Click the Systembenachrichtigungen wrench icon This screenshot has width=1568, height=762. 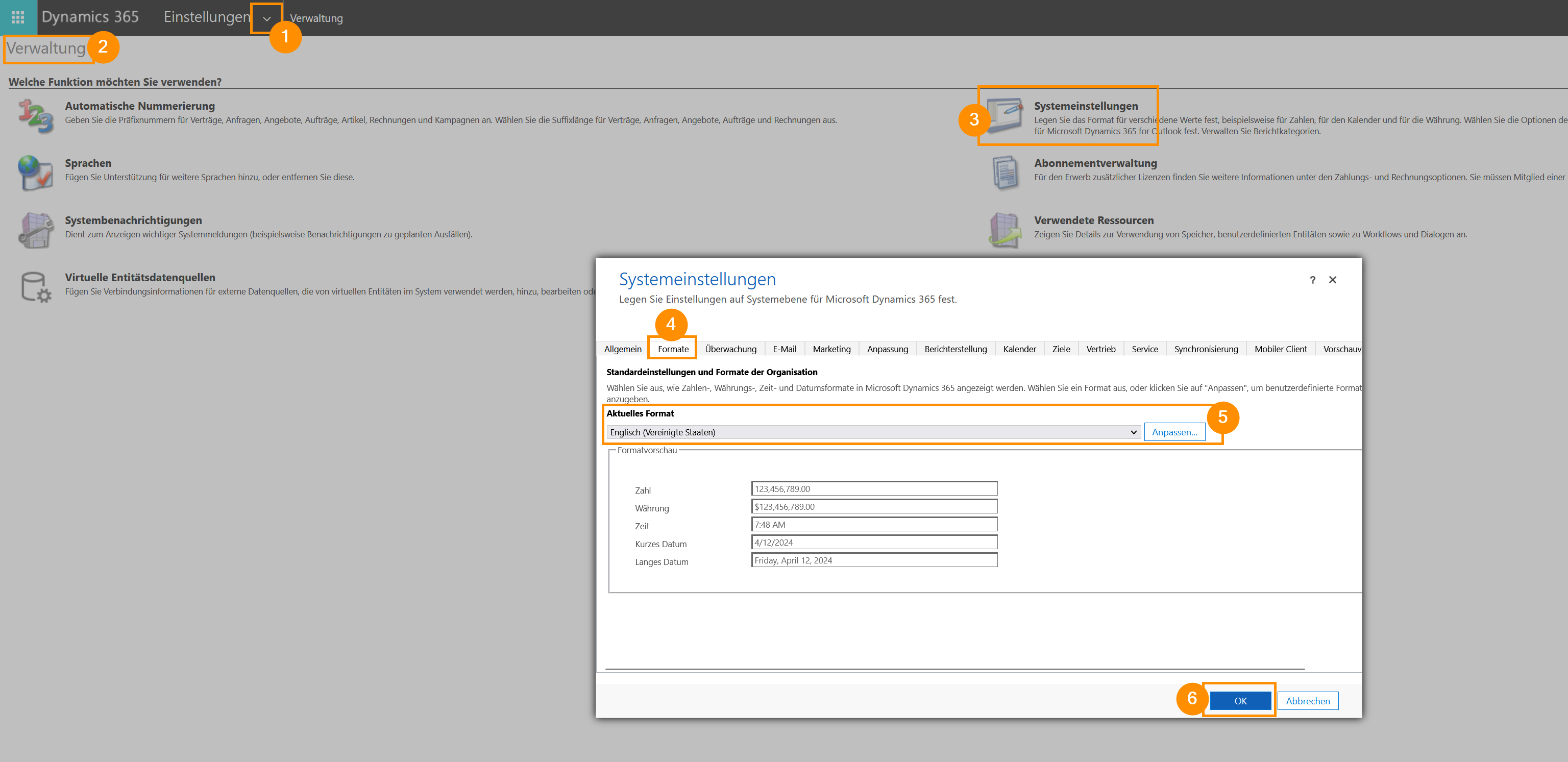(x=35, y=230)
